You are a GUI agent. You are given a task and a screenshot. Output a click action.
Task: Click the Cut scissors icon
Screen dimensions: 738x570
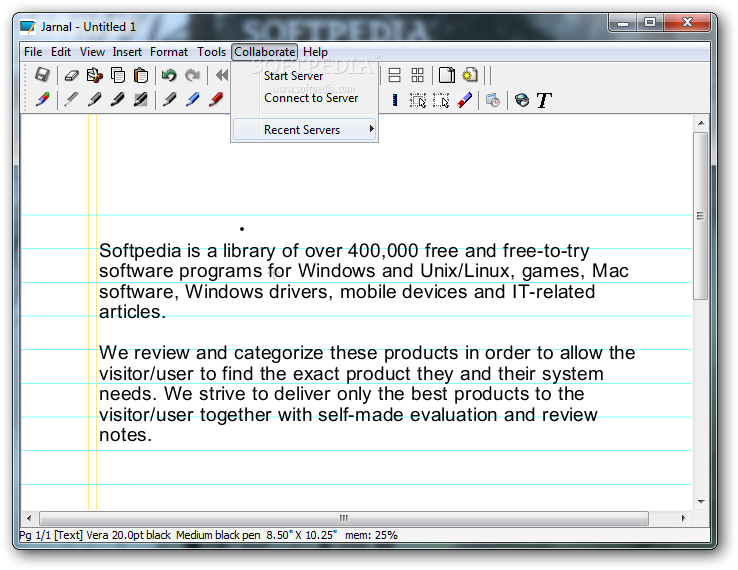(95, 75)
